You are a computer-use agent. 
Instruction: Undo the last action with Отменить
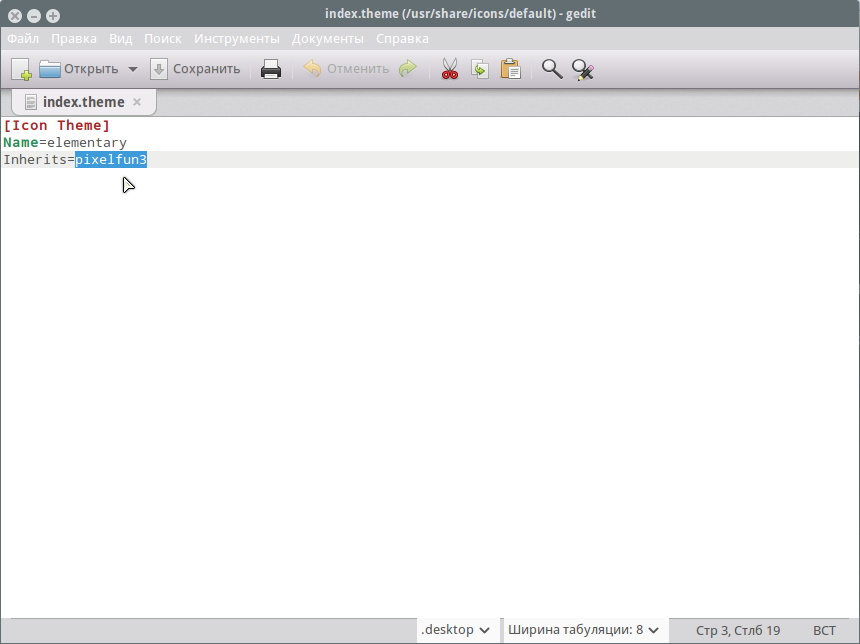point(346,69)
